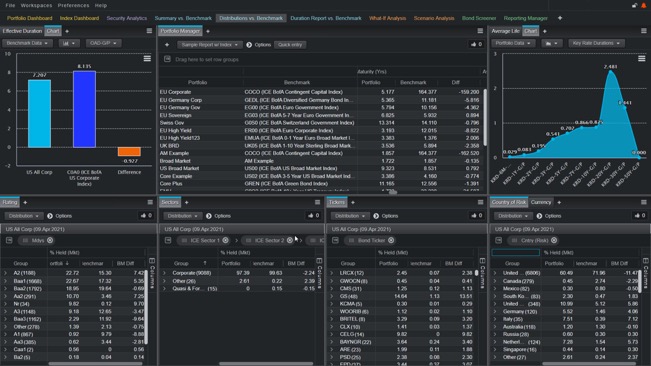Open the Columns side panel in Rating
The height and width of the screenshot is (366, 651).
[x=152, y=273]
